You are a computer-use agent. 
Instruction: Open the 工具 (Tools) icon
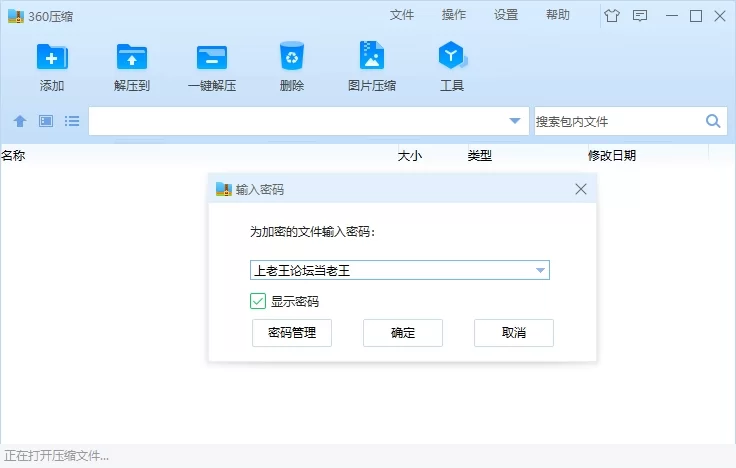point(452,57)
